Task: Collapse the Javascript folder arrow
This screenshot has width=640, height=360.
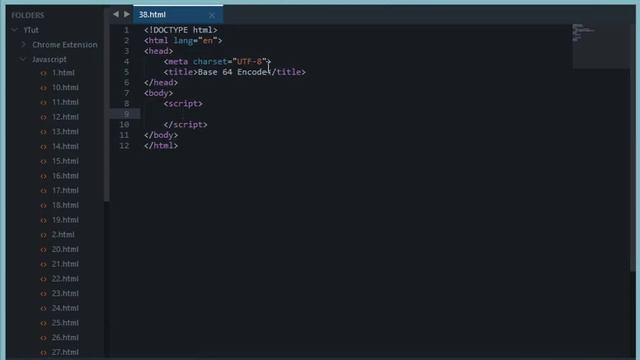Action: coord(23,60)
